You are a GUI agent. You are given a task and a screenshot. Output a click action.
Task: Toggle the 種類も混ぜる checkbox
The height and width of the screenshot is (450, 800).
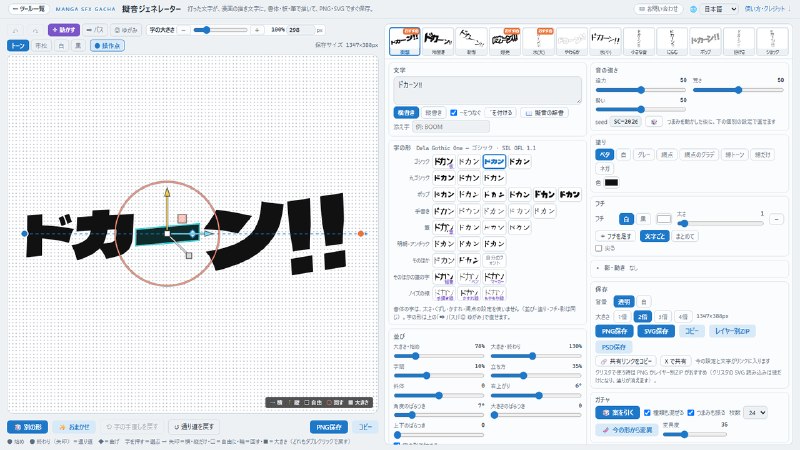[x=647, y=412]
